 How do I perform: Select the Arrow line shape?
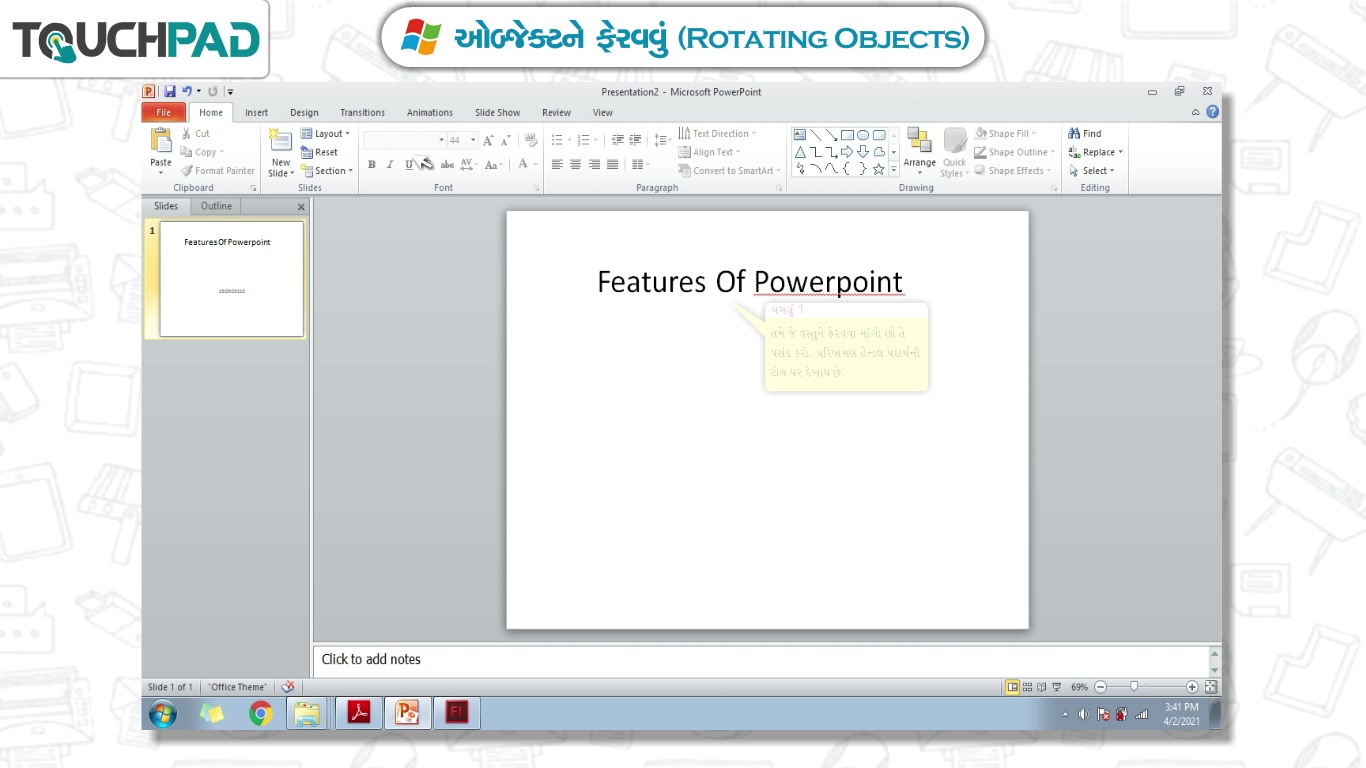coord(832,135)
